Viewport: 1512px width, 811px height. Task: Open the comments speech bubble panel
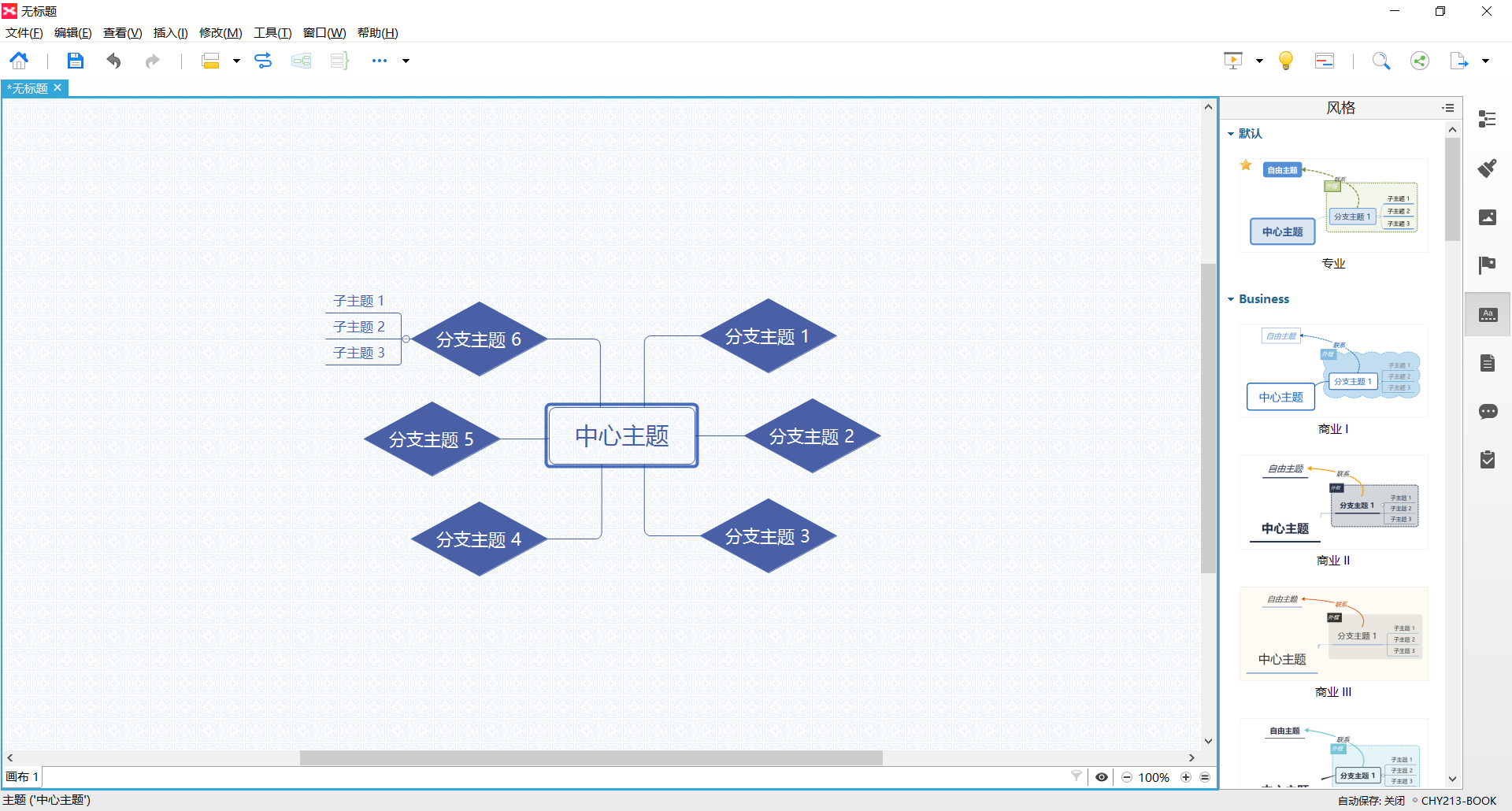click(x=1488, y=411)
